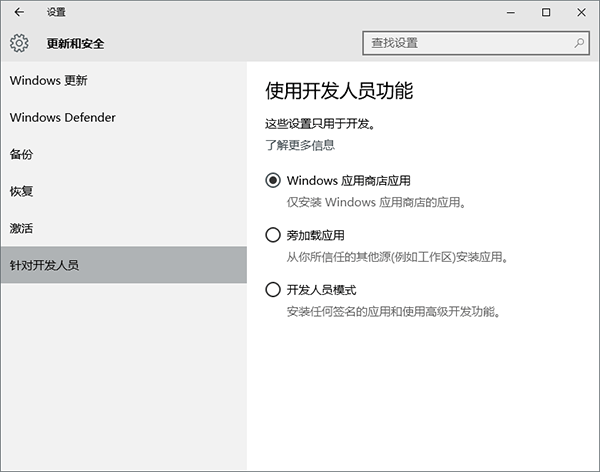Focus the 查找设置 search field
Image resolution: width=600 pixels, height=472 pixels.
[x=476, y=43]
